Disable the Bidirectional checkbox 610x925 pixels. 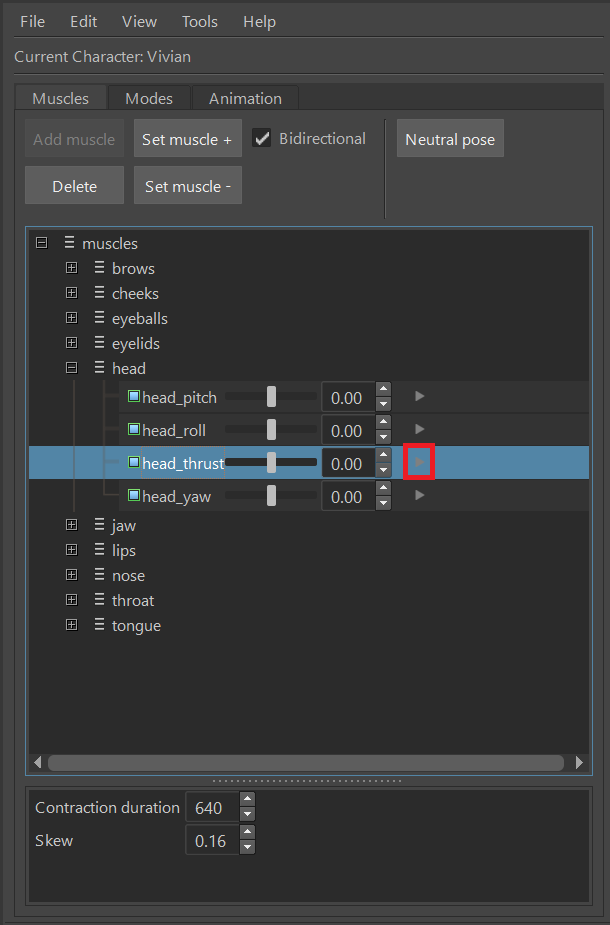point(262,138)
